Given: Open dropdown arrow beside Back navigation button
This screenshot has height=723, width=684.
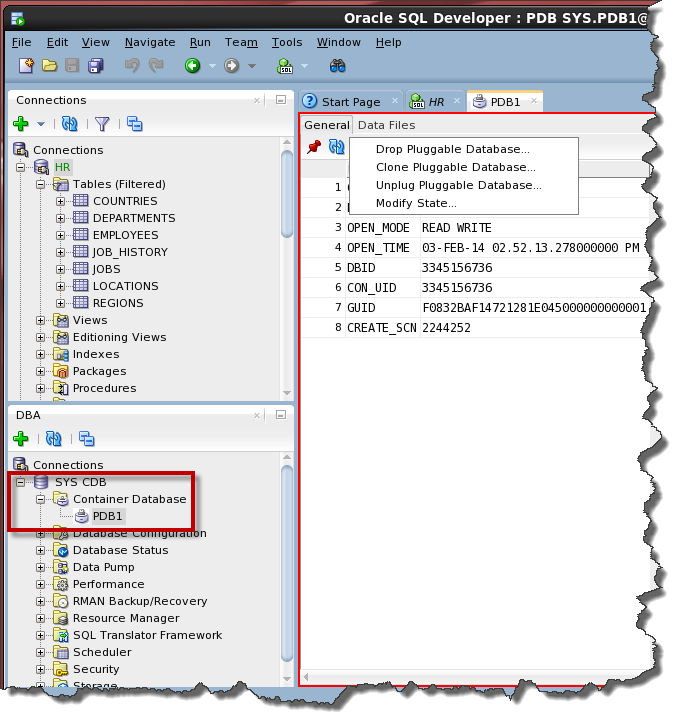Looking at the screenshot, I should (x=212, y=66).
